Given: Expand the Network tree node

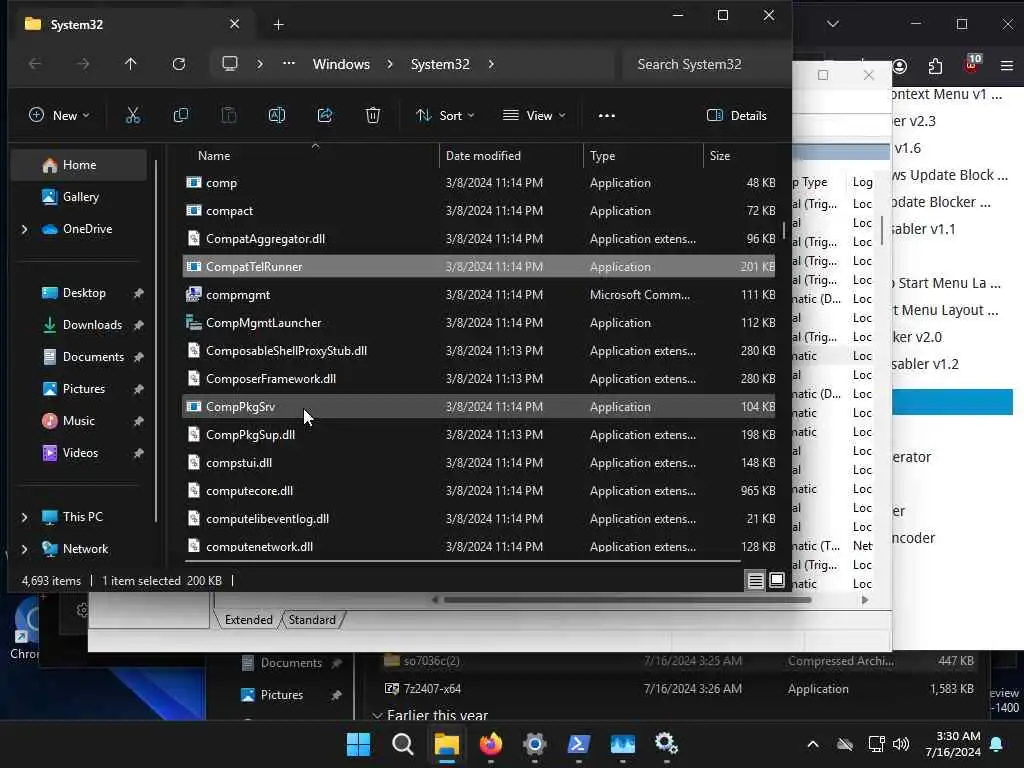Looking at the screenshot, I should point(25,549).
